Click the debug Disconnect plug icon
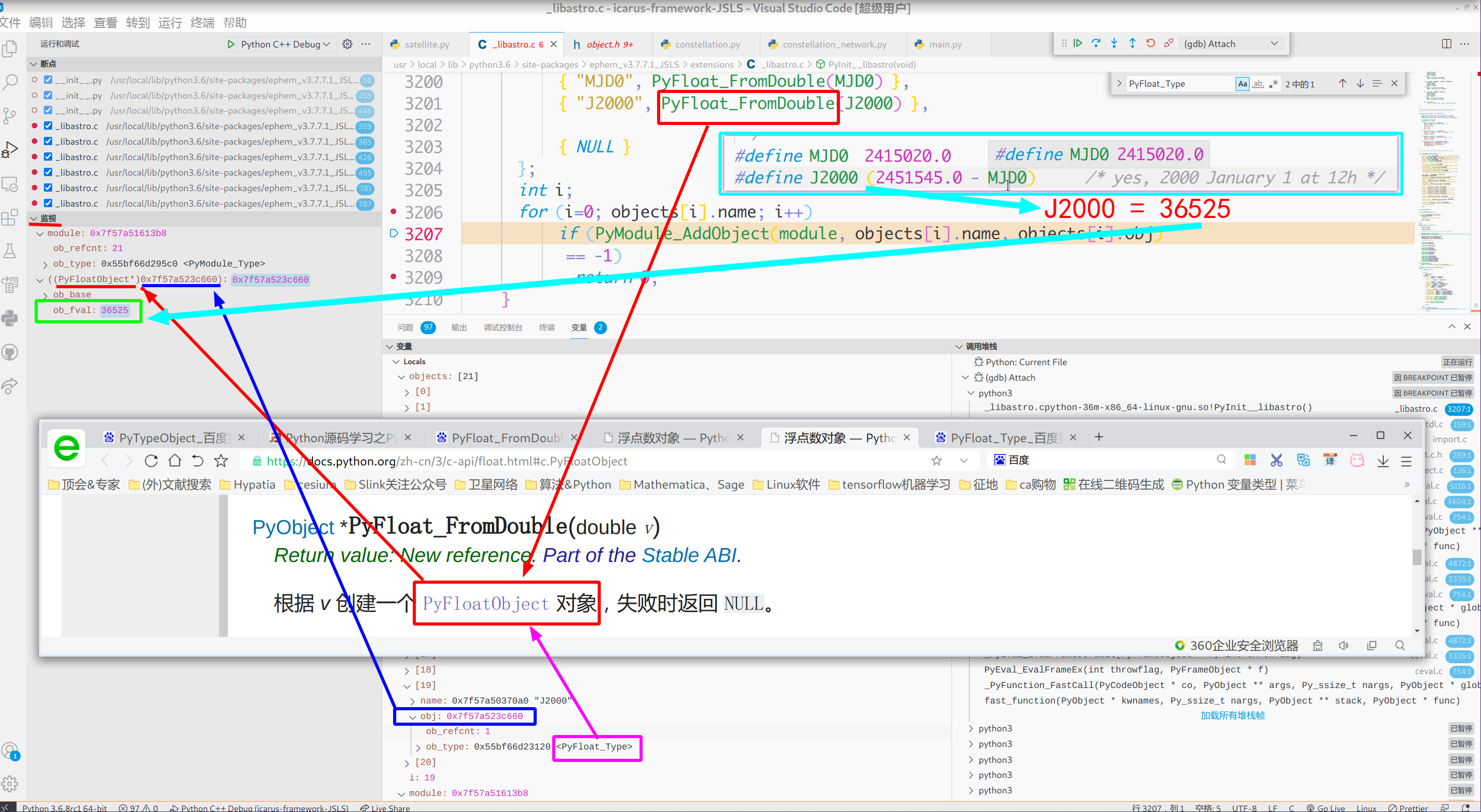 click(x=1169, y=44)
